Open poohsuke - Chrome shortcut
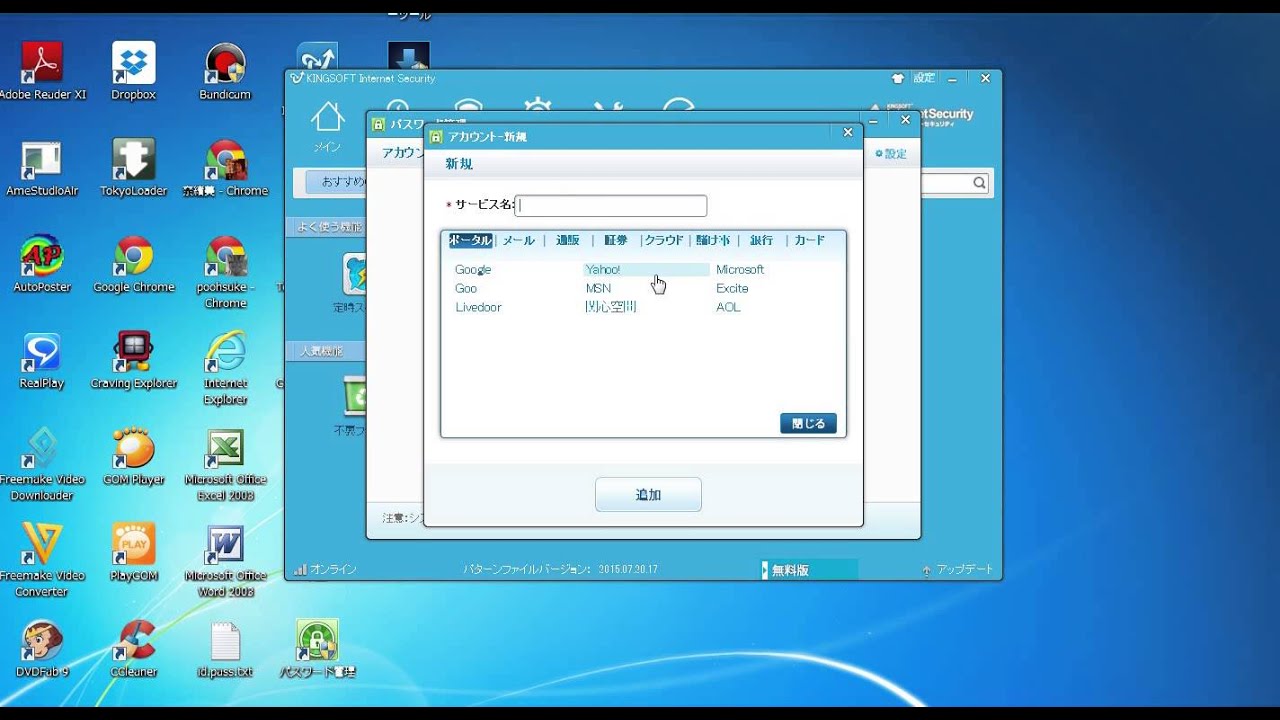Image resolution: width=1280 pixels, height=720 pixels. [x=225, y=270]
